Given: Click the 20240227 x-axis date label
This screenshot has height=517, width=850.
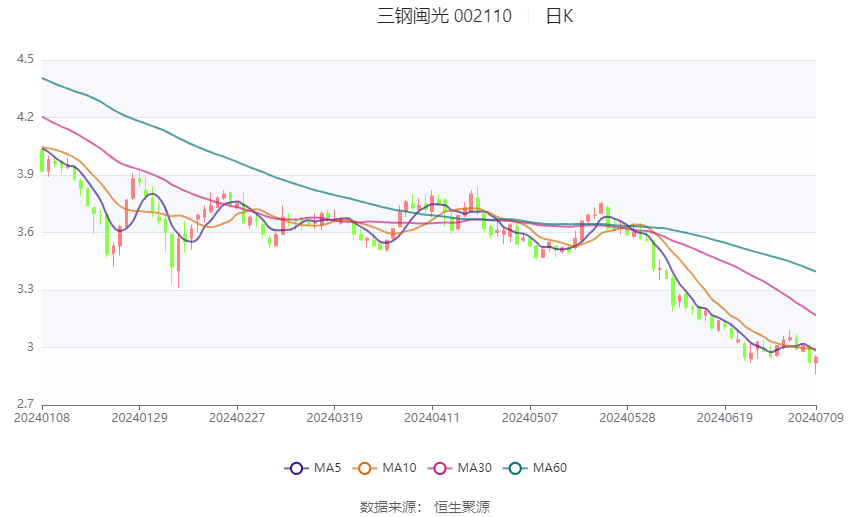Looking at the screenshot, I should coord(237,418).
